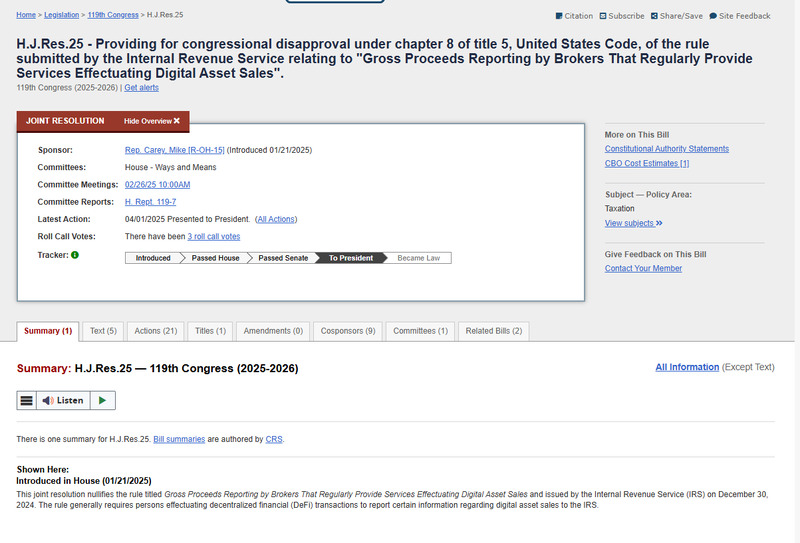Open the Actions (21) tab
The image size is (800, 543).
tap(155, 331)
